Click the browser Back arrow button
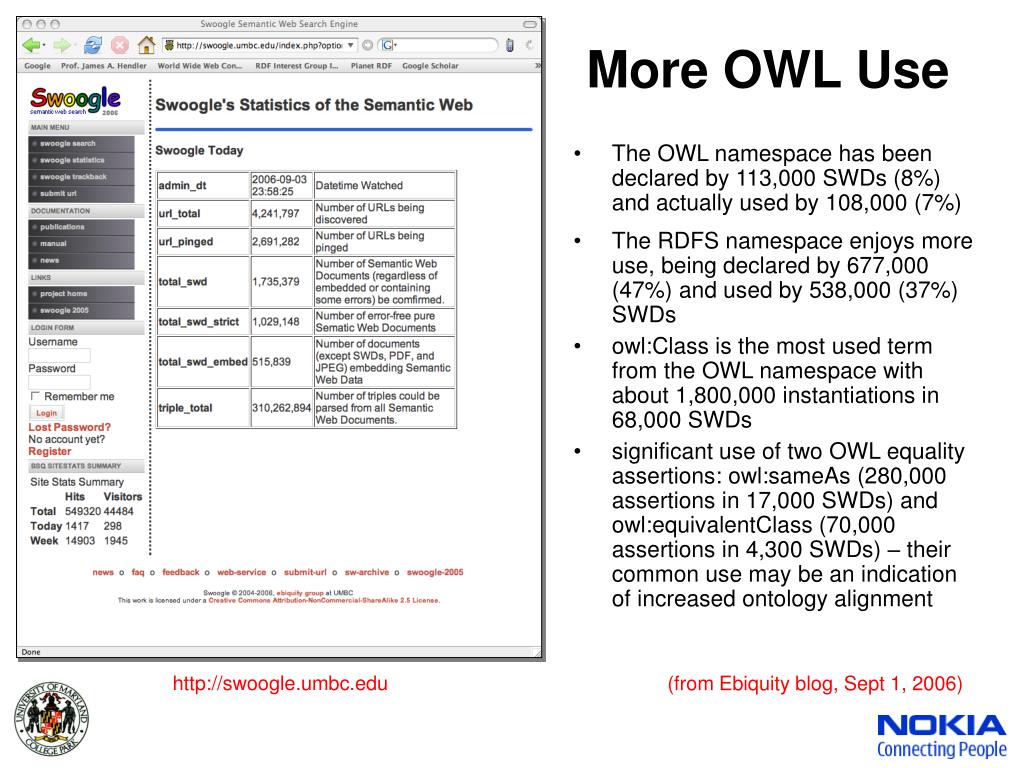 pos(31,45)
